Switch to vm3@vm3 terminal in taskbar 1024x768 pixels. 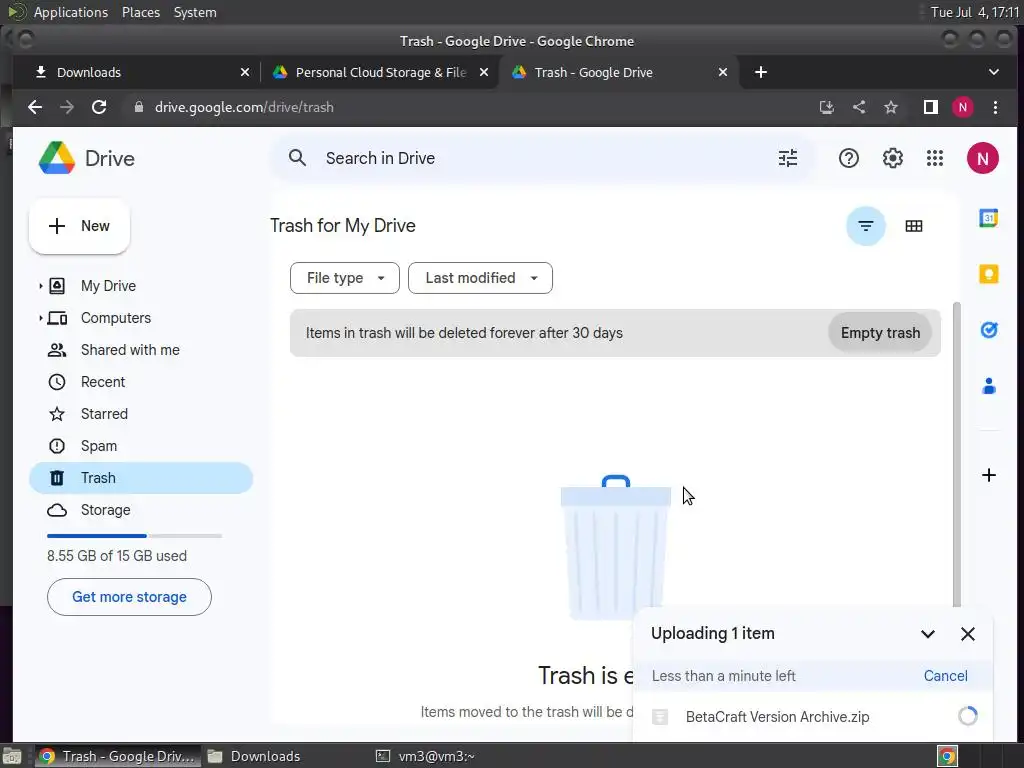pos(426,756)
